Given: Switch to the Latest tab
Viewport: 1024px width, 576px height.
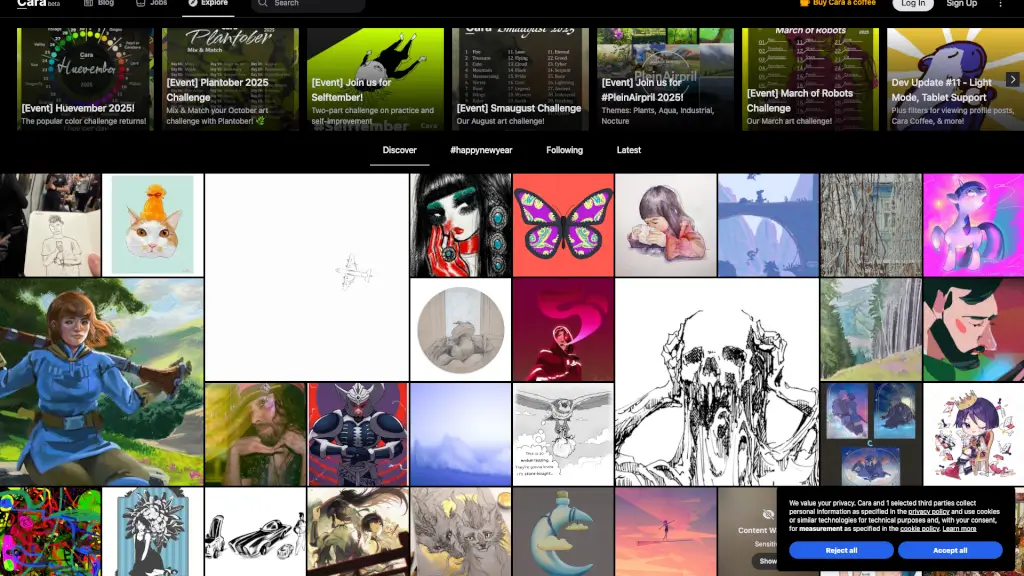Looking at the screenshot, I should coord(629,150).
